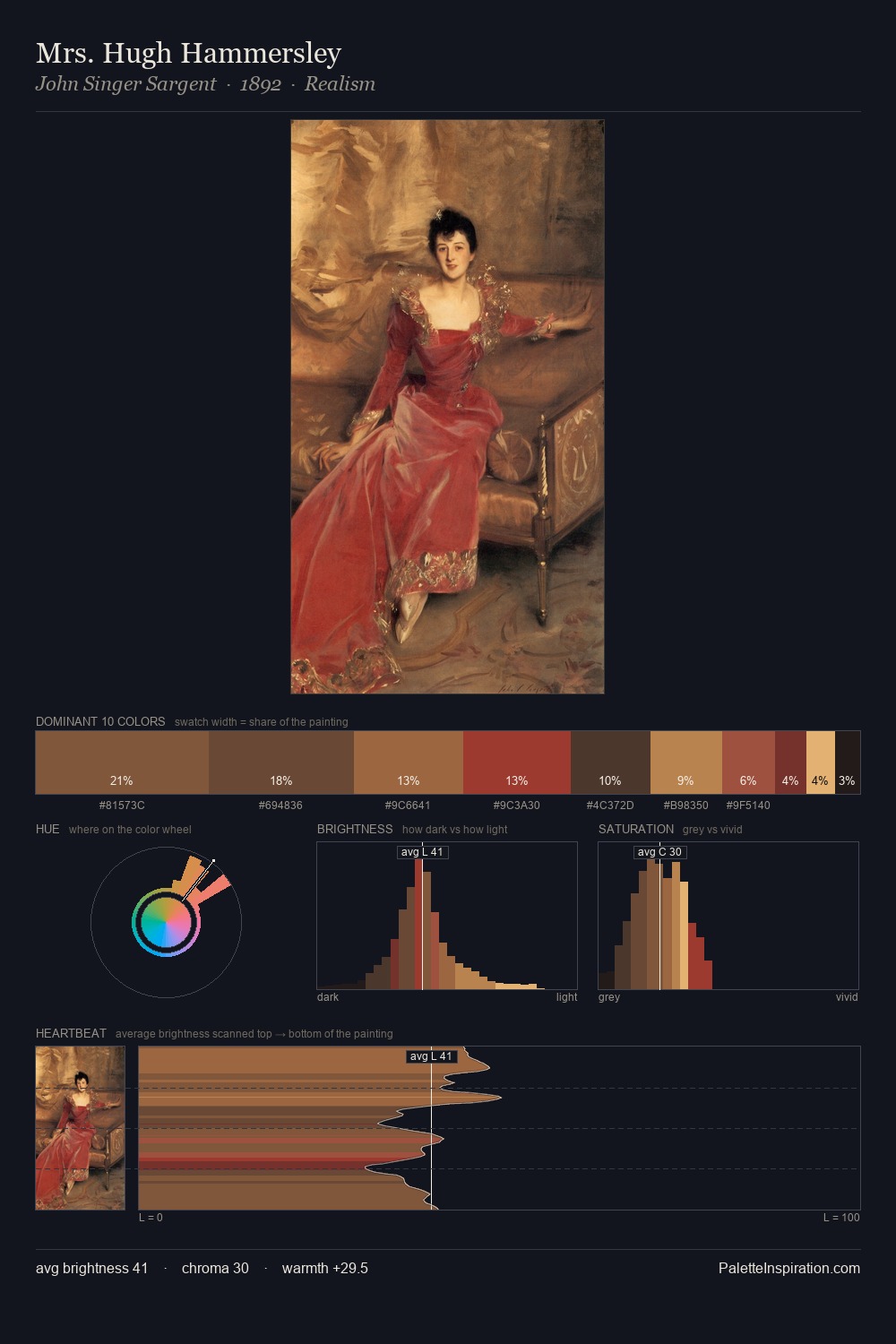Click the 'HEARTBEAT' section heading
The image size is (896, 1344).
pyautogui.click(x=71, y=1033)
